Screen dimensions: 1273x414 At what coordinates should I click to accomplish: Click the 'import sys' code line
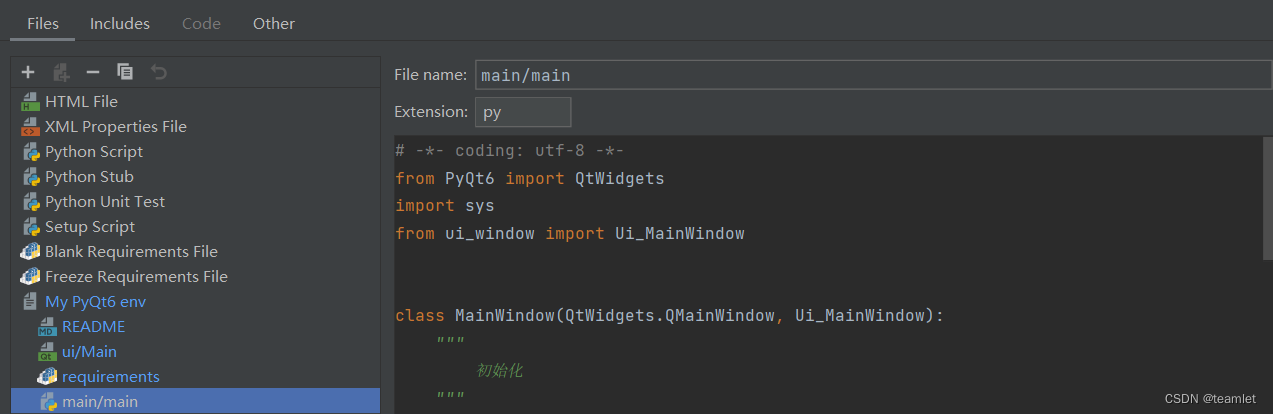tap(445, 205)
